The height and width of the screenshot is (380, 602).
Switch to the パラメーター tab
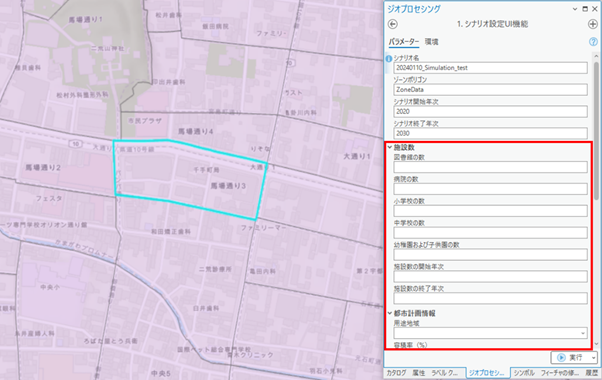[404, 42]
